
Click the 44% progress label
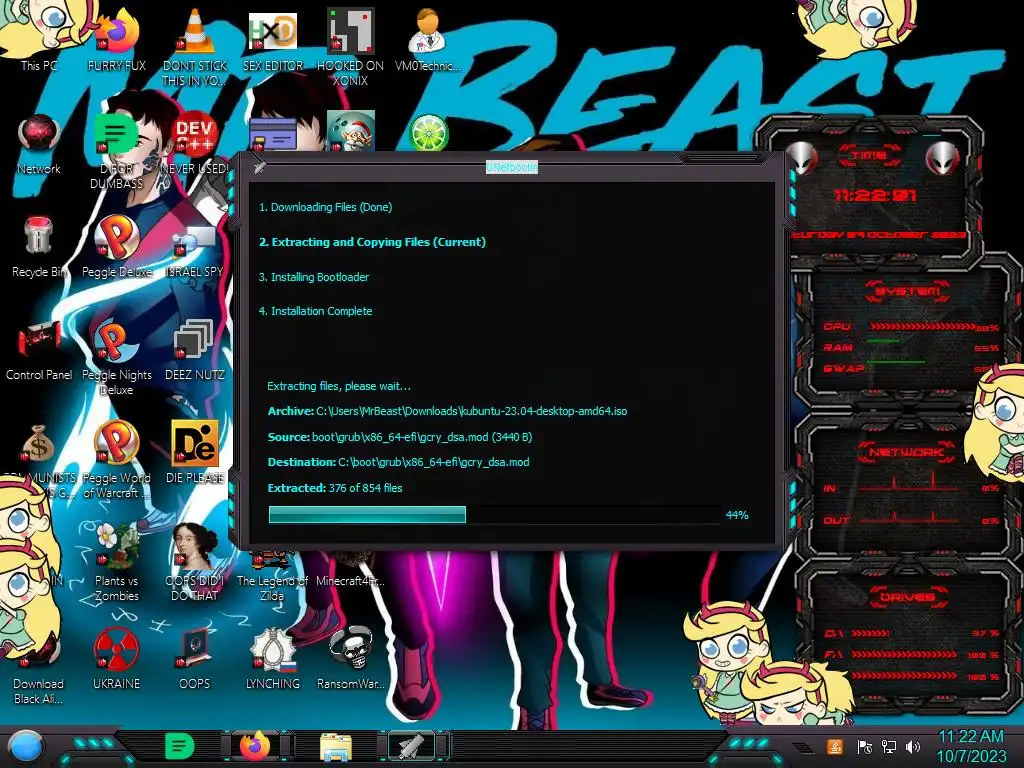pos(737,515)
